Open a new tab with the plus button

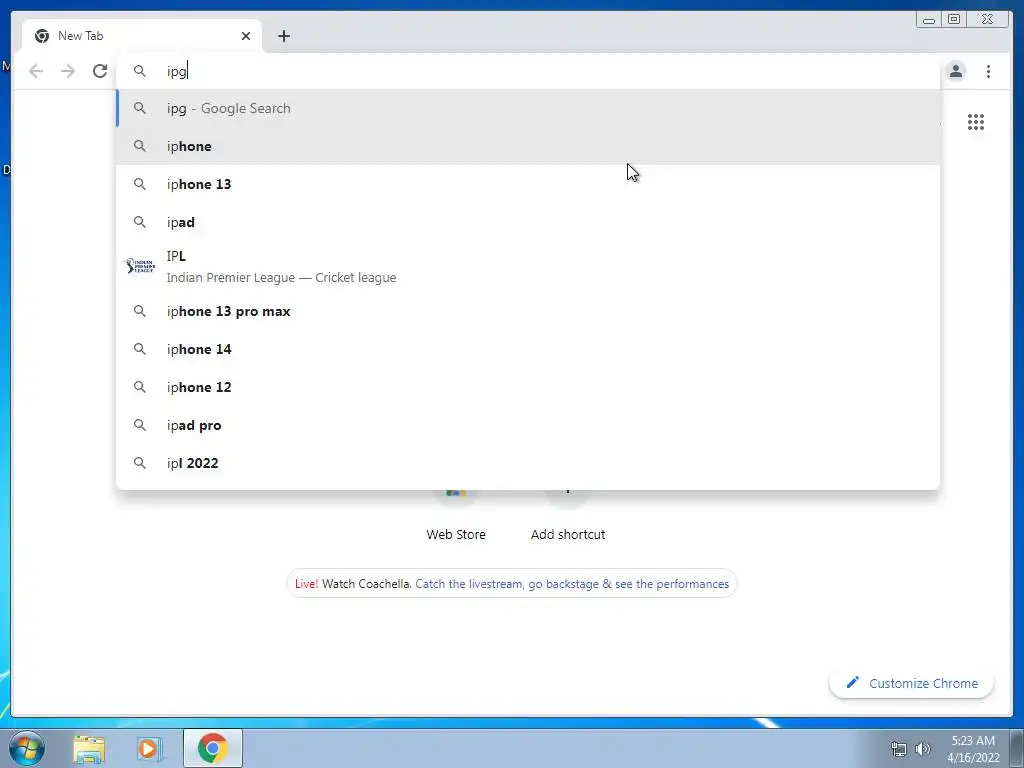pyautogui.click(x=283, y=36)
